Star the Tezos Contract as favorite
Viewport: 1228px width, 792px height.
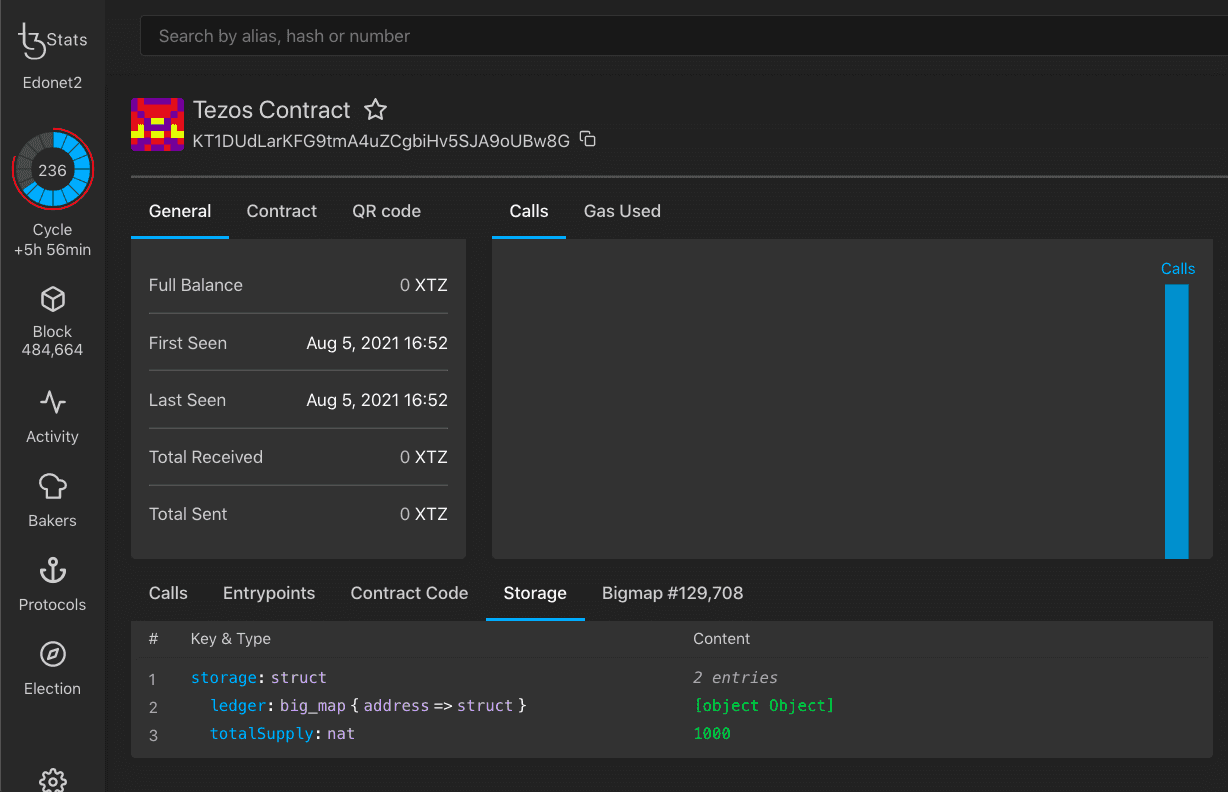[x=375, y=110]
